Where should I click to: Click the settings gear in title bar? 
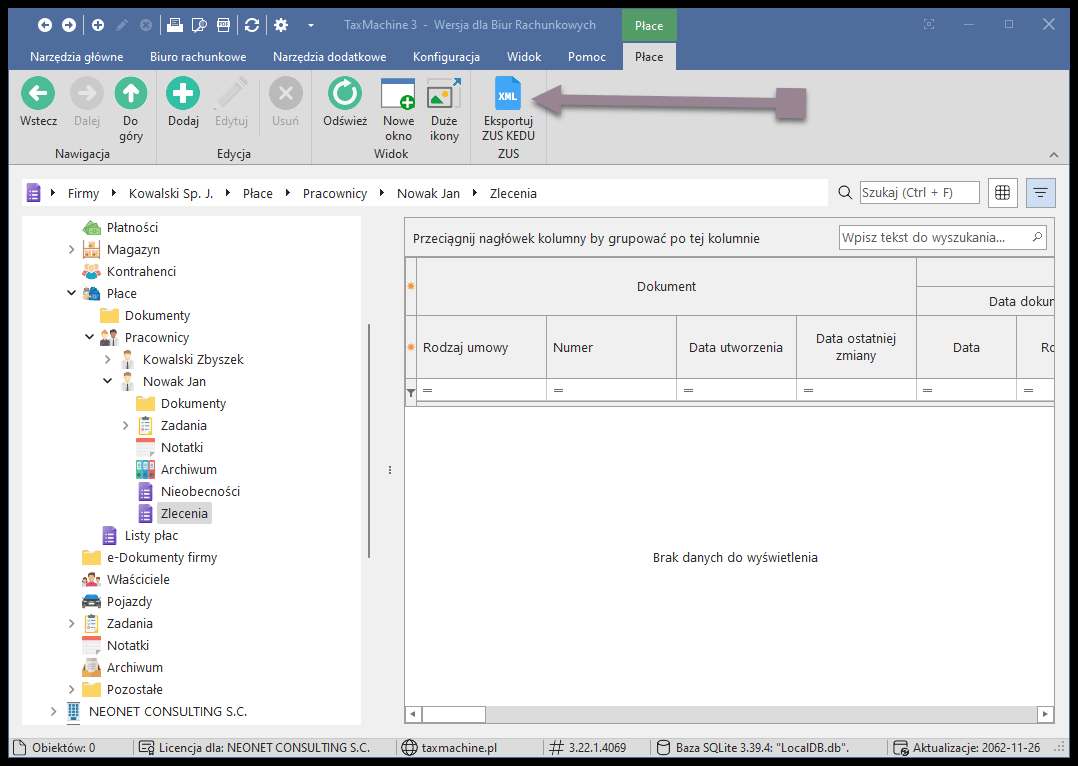click(281, 25)
